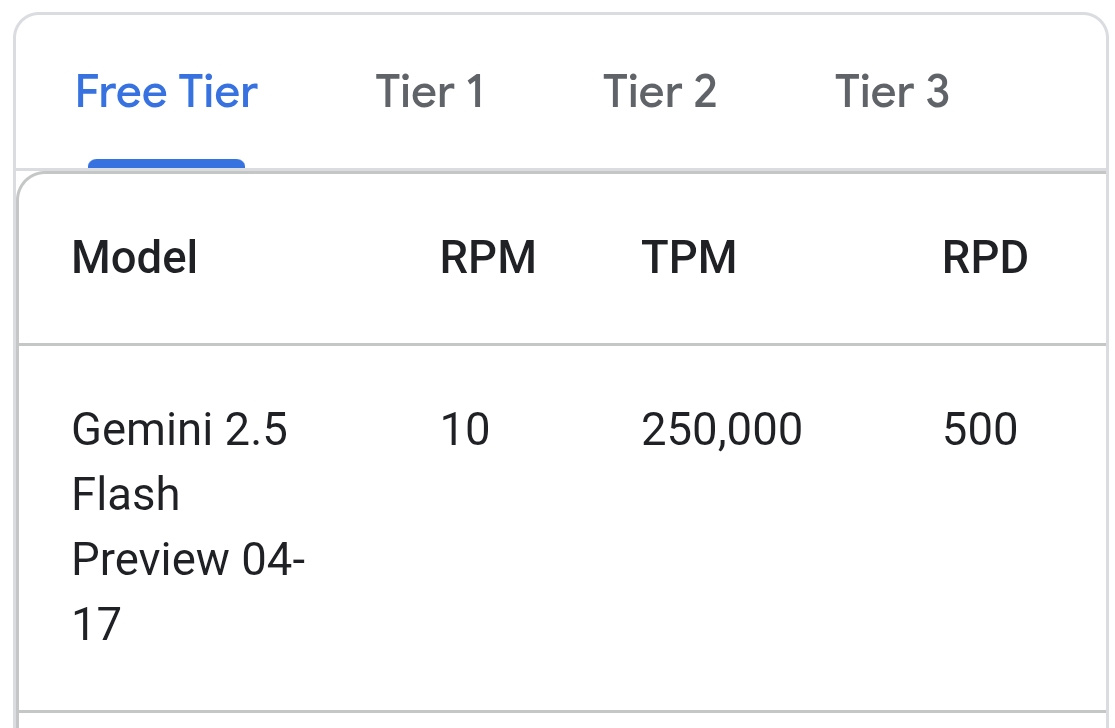Select the TPM column header
This screenshot has width=1115, height=728.
click(x=688, y=257)
